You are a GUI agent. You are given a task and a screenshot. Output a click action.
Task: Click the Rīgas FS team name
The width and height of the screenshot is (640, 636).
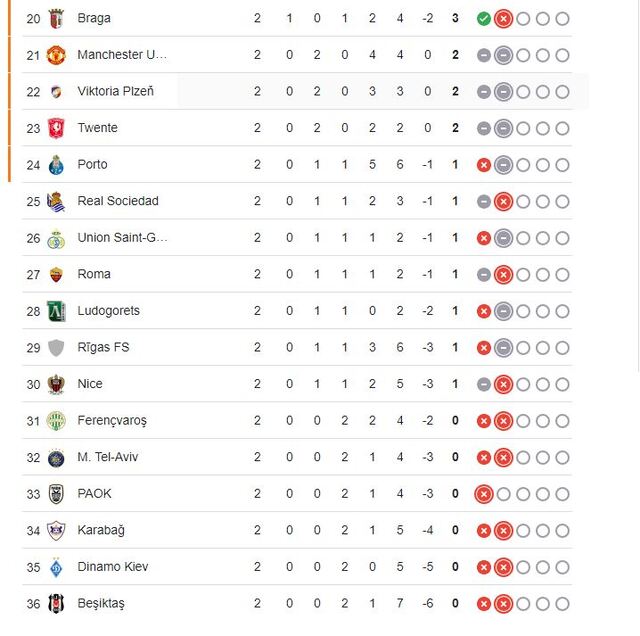coord(103,347)
